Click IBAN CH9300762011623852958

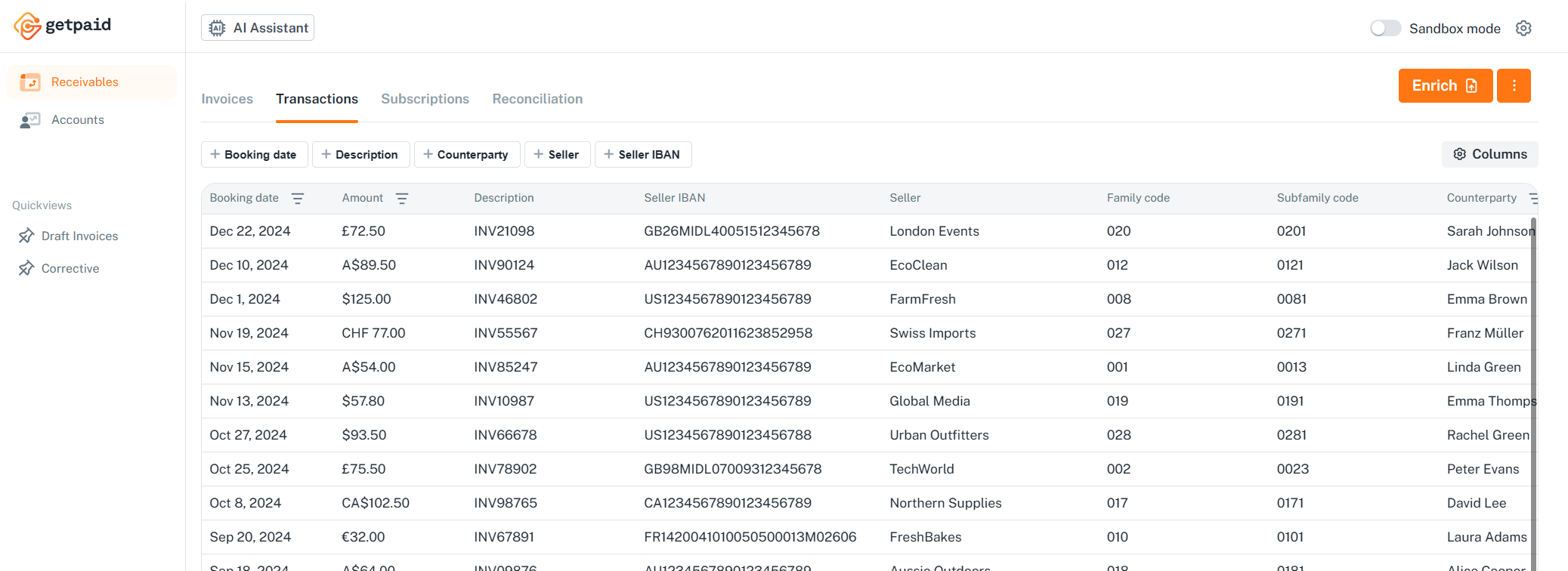click(728, 333)
